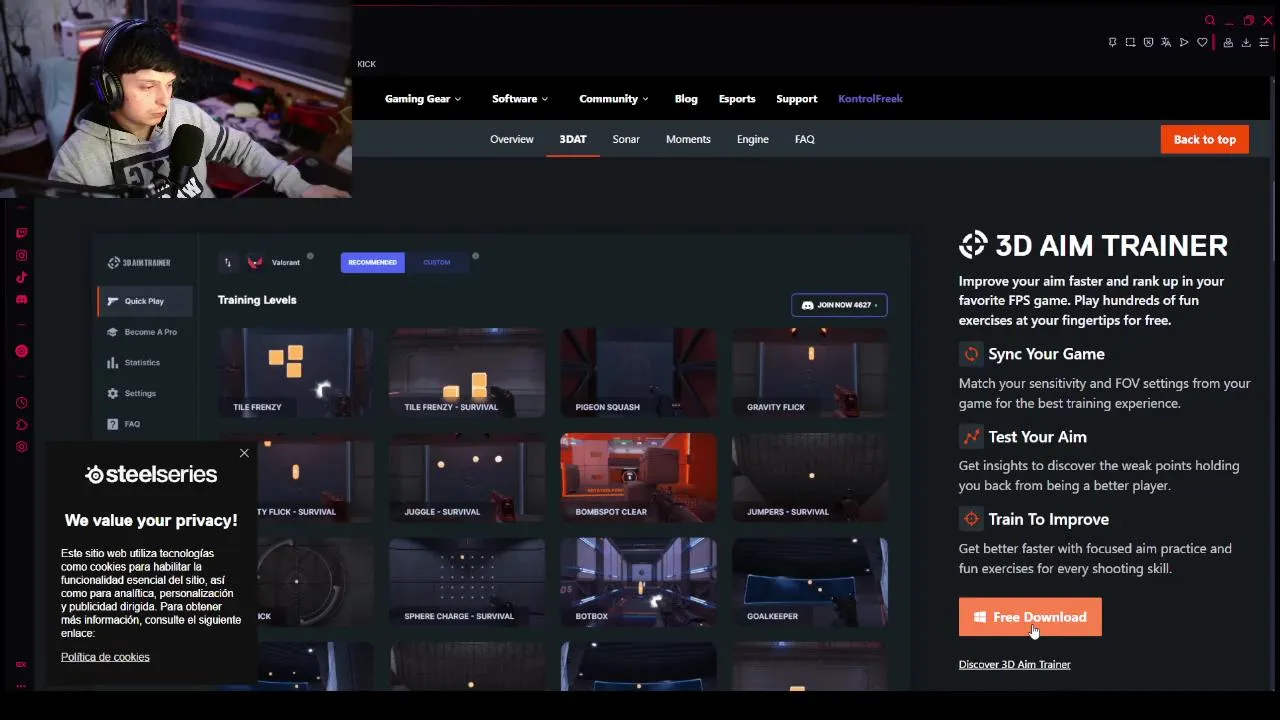Viewport: 1280px width, 720px height.
Task: Open the Tile Frenzy training level
Action: [296, 372]
